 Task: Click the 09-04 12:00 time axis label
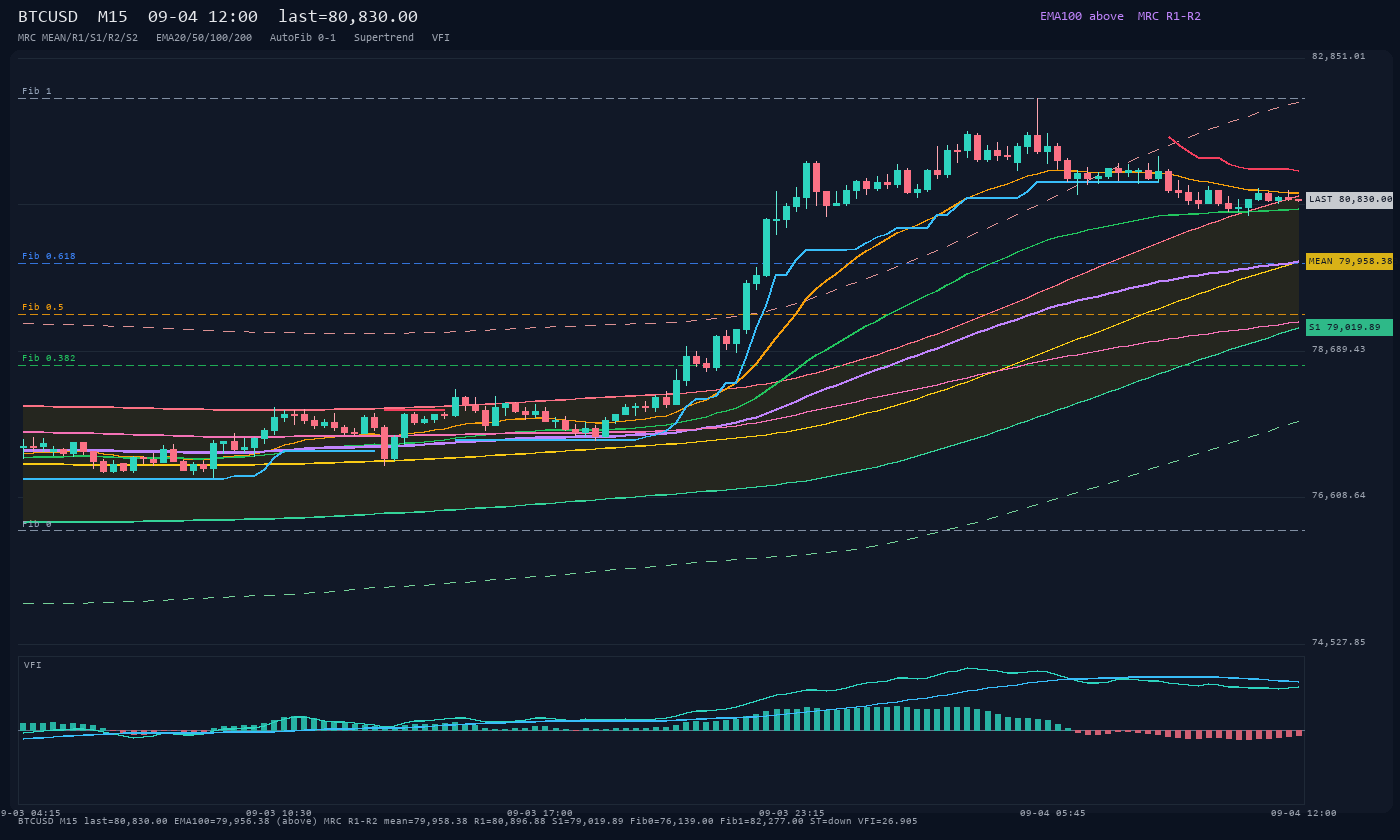pyautogui.click(x=1303, y=813)
